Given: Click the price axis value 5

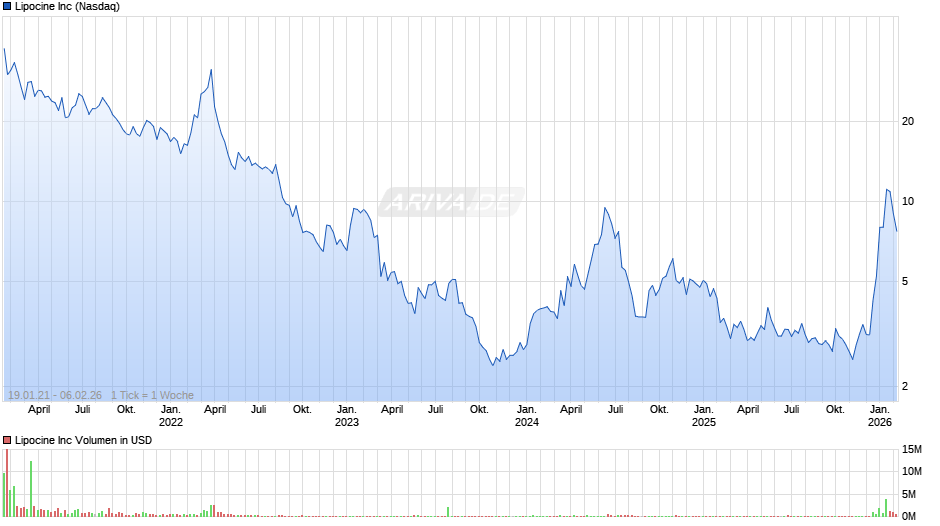Looking at the screenshot, I should (905, 281).
